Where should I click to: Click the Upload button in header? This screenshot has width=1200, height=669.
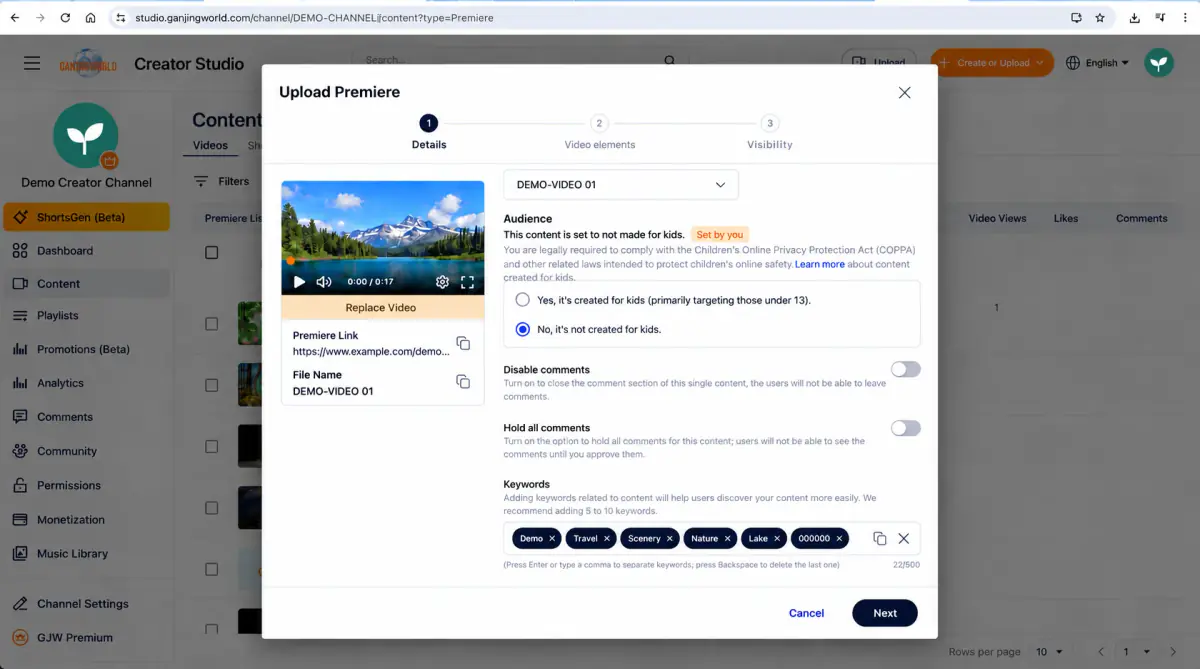[879, 62]
